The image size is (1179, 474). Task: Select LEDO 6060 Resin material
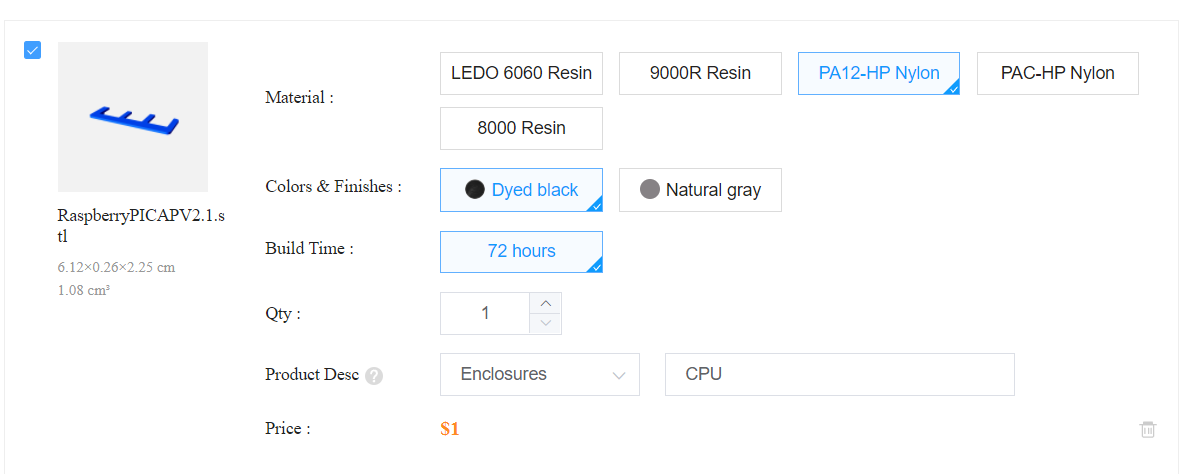pyautogui.click(x=521, y=73)
